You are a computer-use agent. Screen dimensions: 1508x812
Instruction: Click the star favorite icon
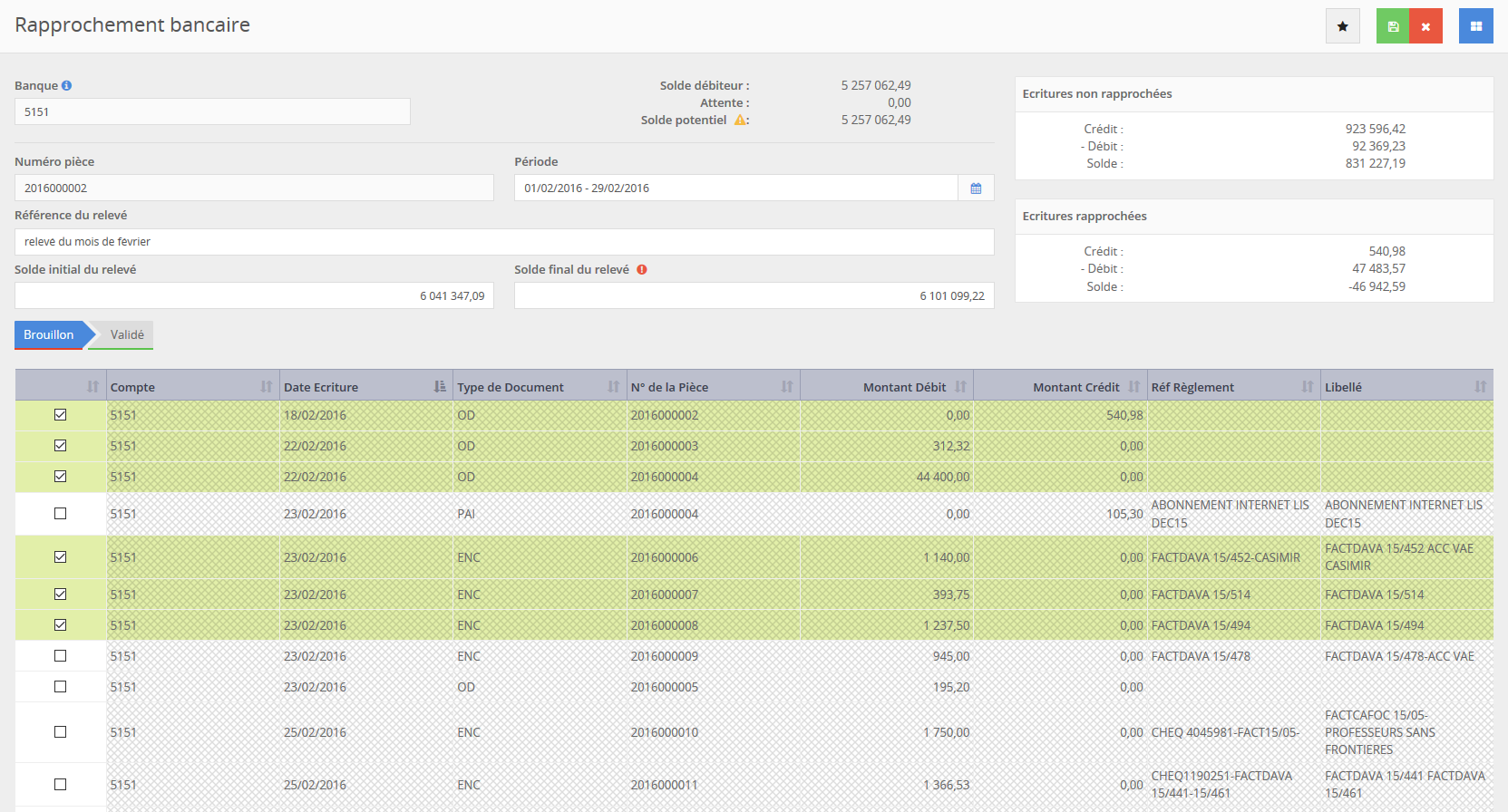1342,26
